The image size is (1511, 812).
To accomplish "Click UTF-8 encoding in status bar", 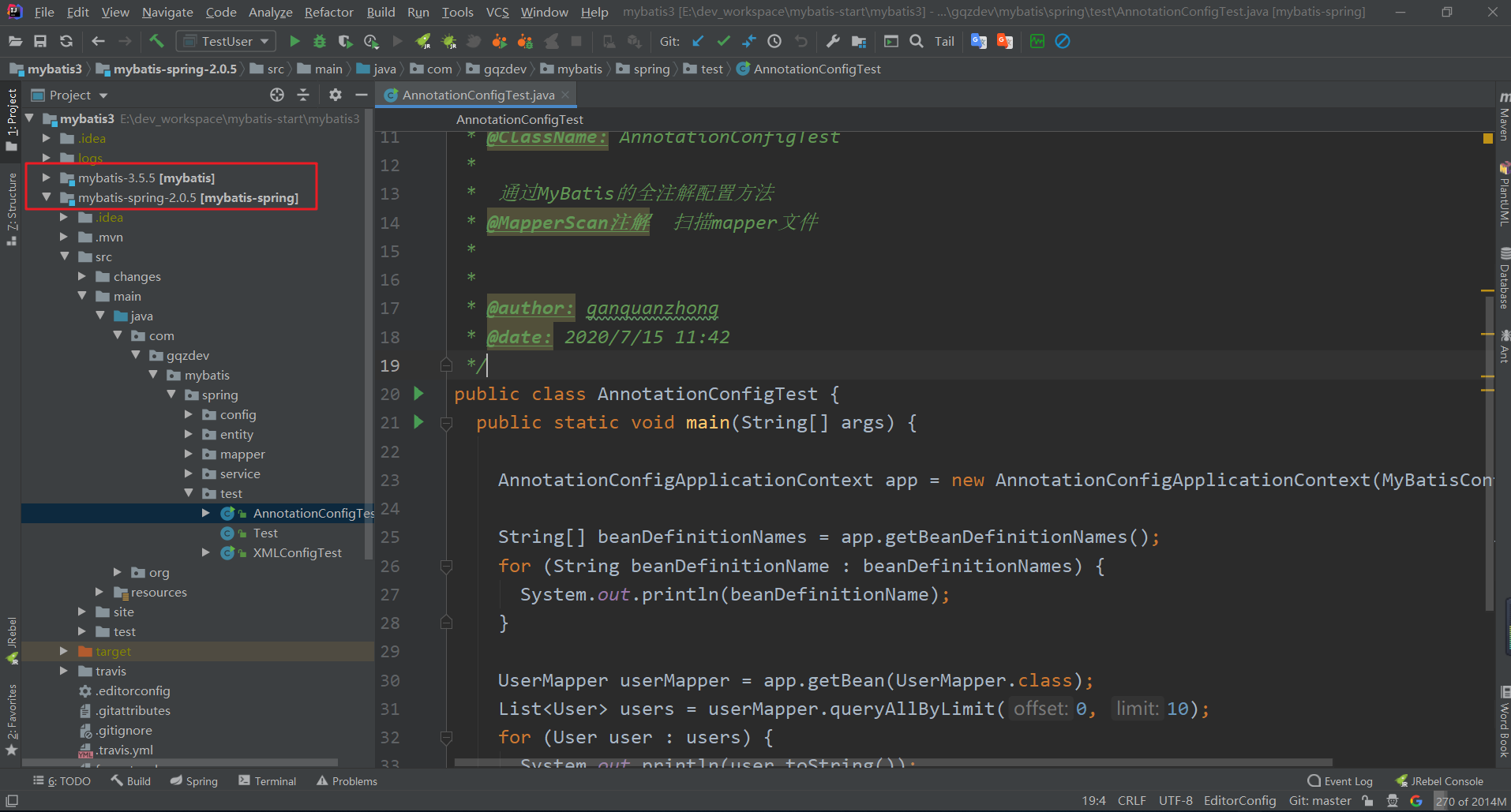I will click(1175, 801).
